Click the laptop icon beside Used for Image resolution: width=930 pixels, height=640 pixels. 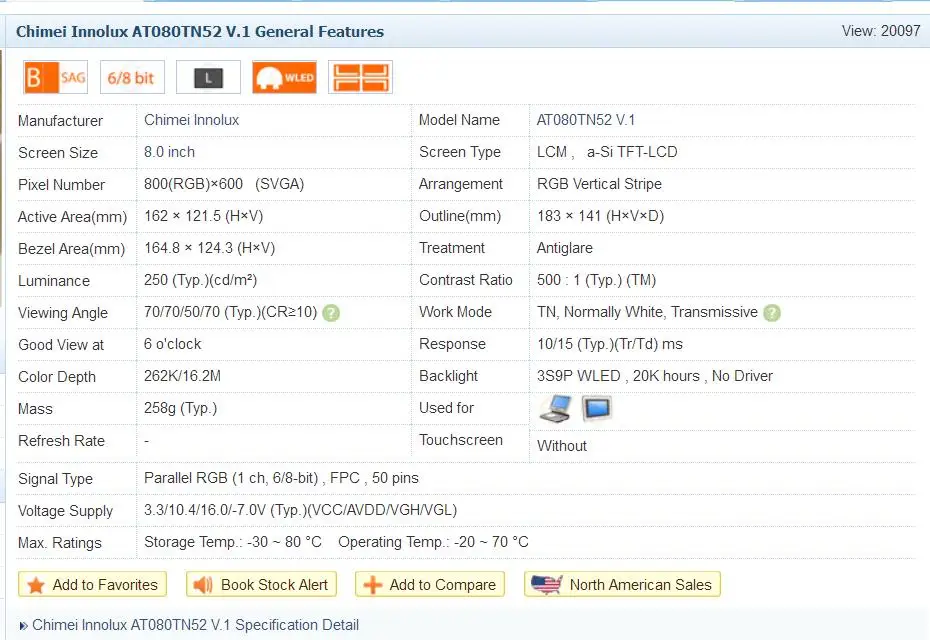(x=556, y=408)
